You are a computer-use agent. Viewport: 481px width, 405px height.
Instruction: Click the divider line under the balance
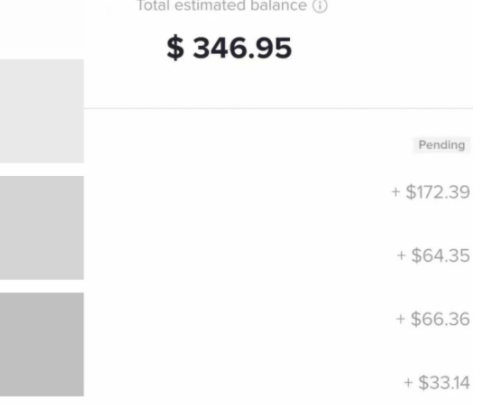point(278,108)
